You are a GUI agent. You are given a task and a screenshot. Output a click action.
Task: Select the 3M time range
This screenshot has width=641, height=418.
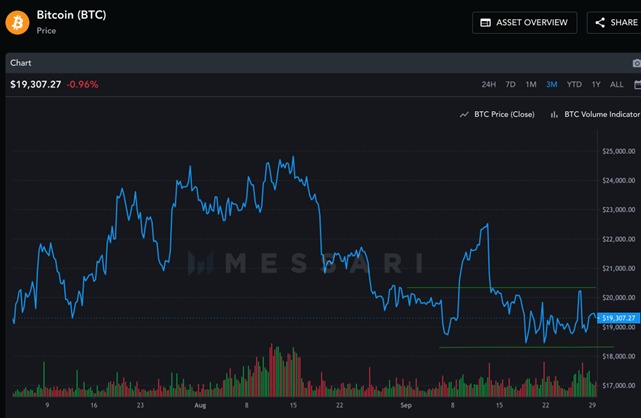pos(551,85)
